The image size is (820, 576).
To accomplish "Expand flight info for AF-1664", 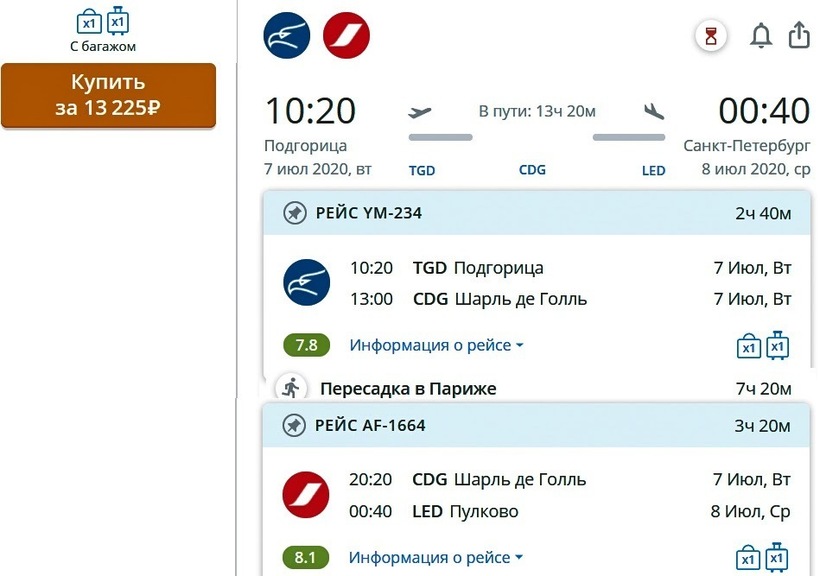I will click(436, 557).
